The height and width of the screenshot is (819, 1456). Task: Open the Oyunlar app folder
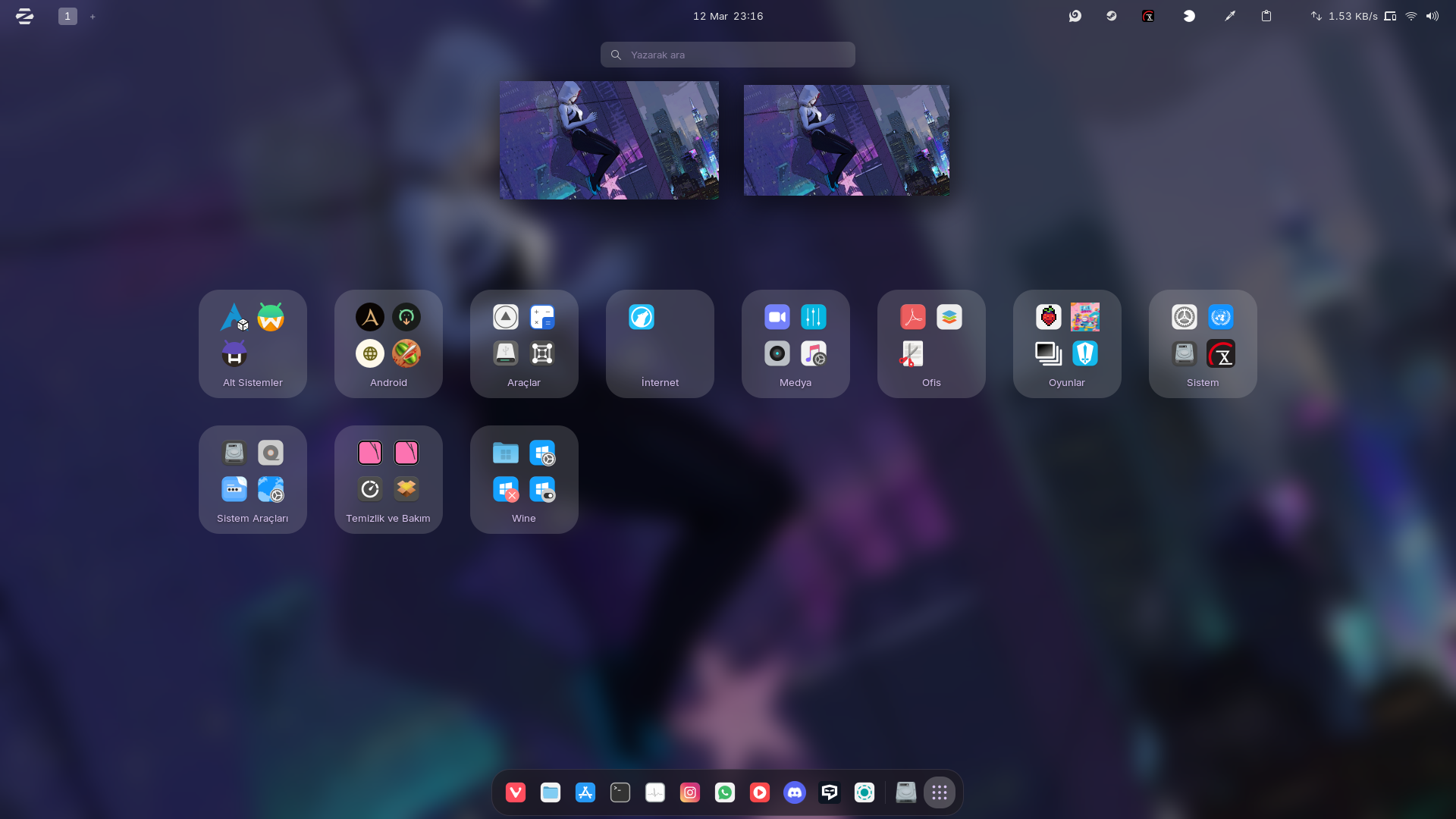tap(1067, 344)
